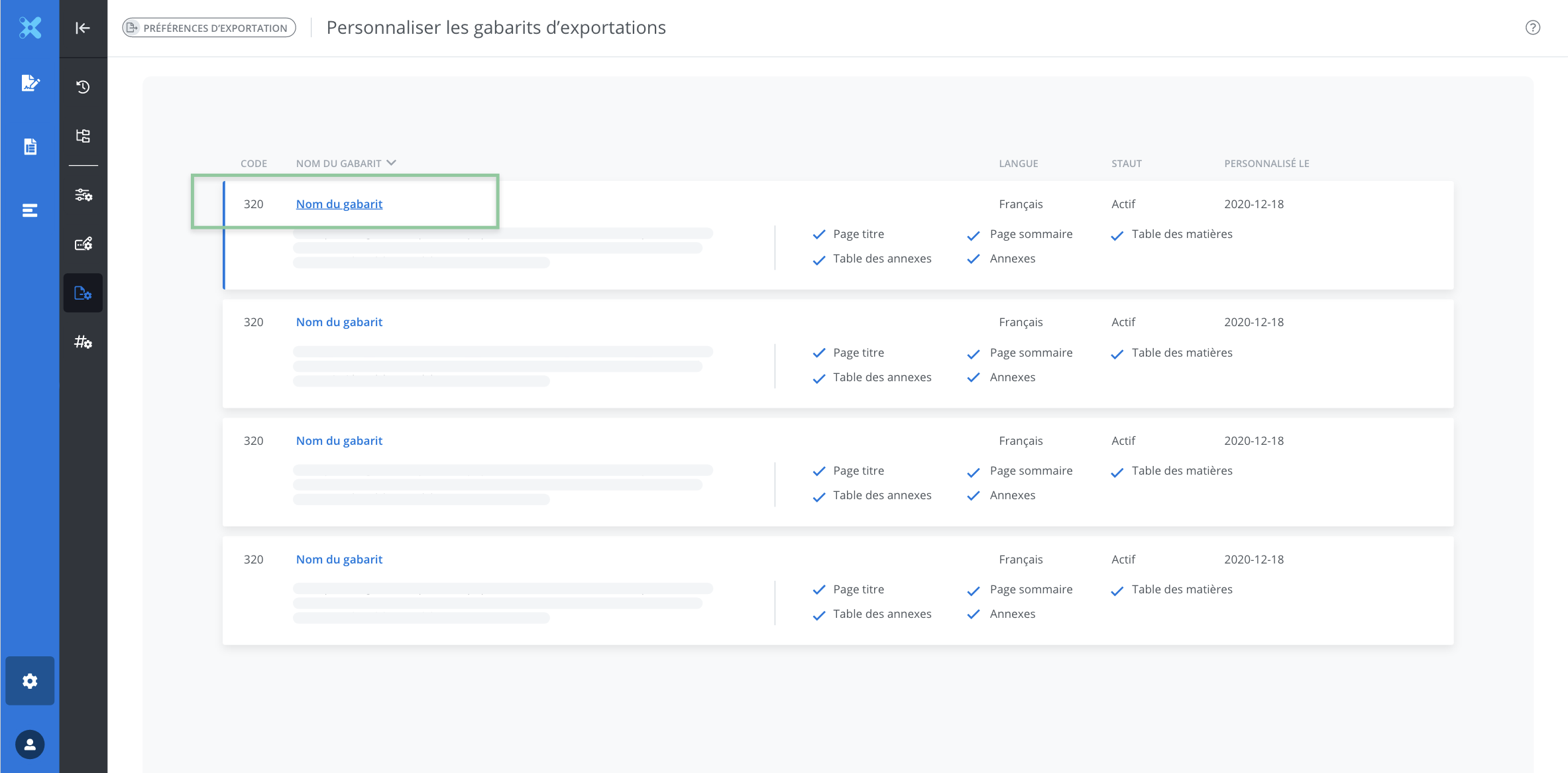The height and width of the screenshot is (773, 1568).
Task: Click the Langue column header
Action: [x=1019, y=164]
